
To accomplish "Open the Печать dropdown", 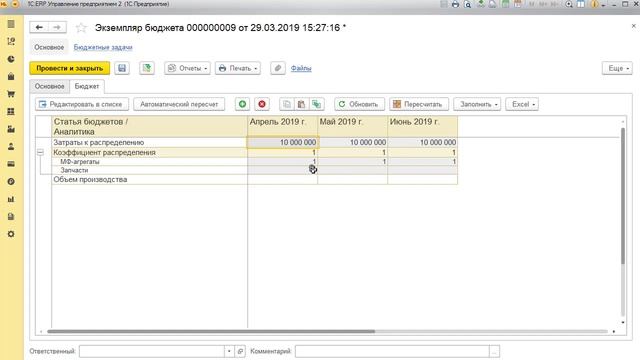I will pyautogui.click(x=238, y=68).
